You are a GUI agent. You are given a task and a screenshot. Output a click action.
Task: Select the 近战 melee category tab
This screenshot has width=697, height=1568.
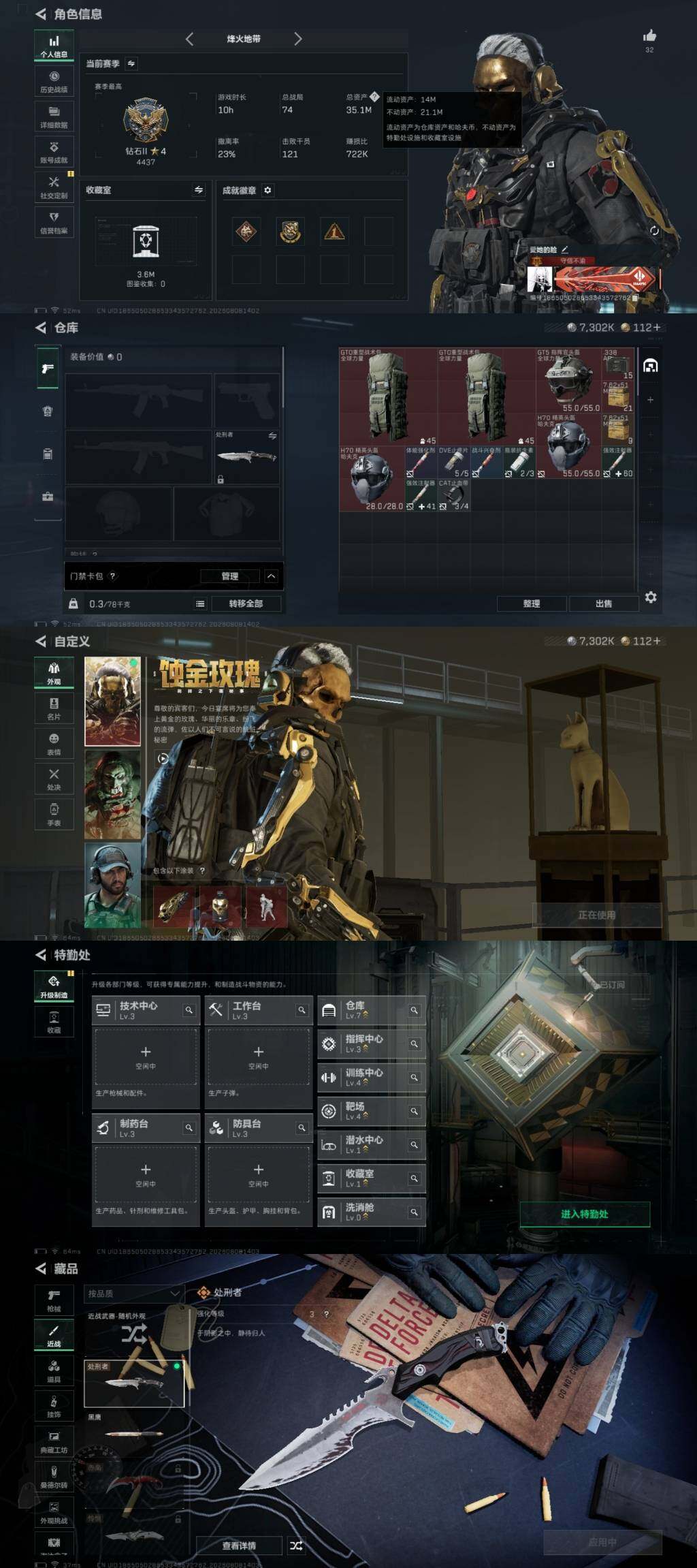[53, 1335]
